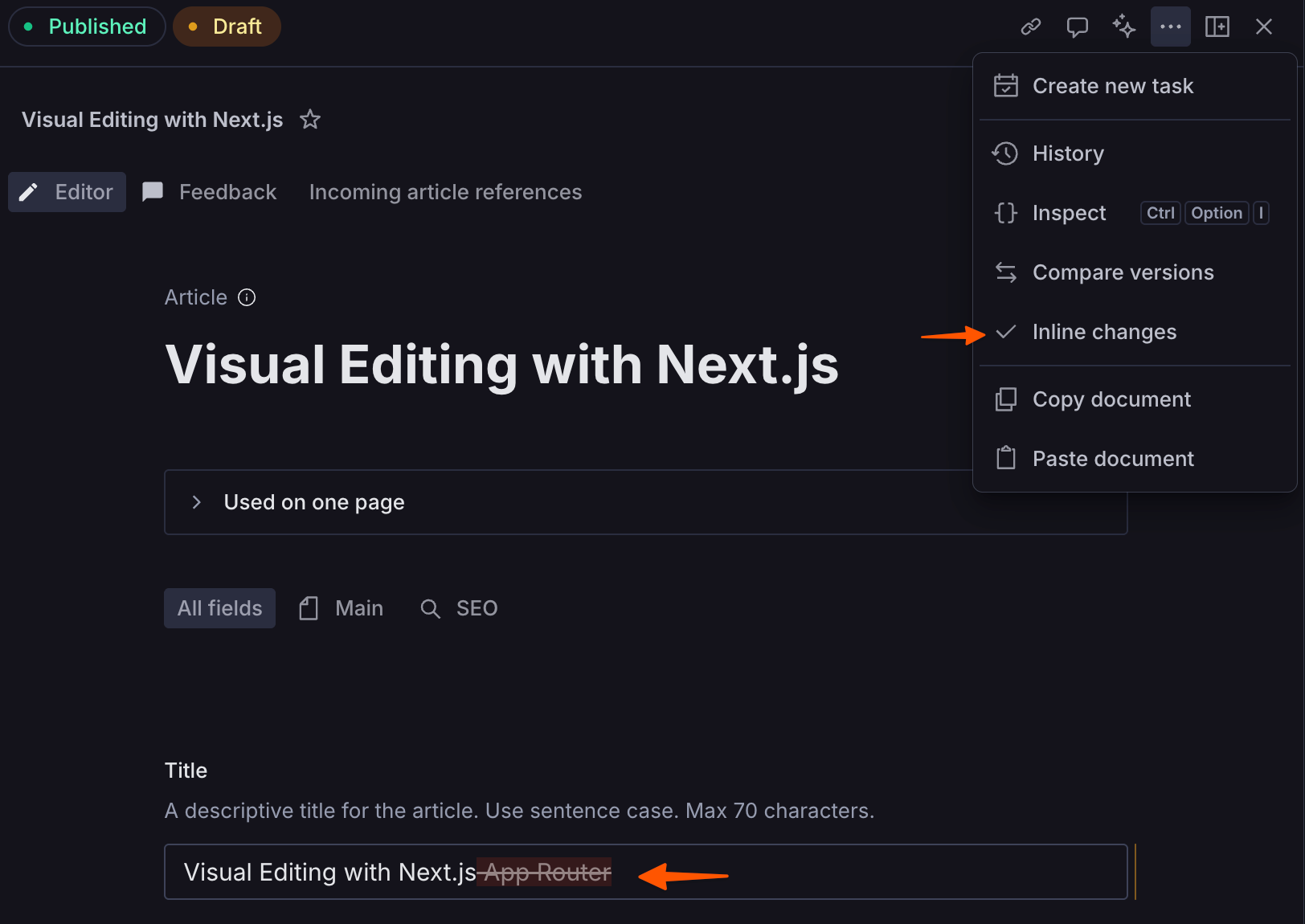This screenshot has height=924, width=1305.
Task: Copy the document link via chain icon
Action: click(x=1031, y=27)
